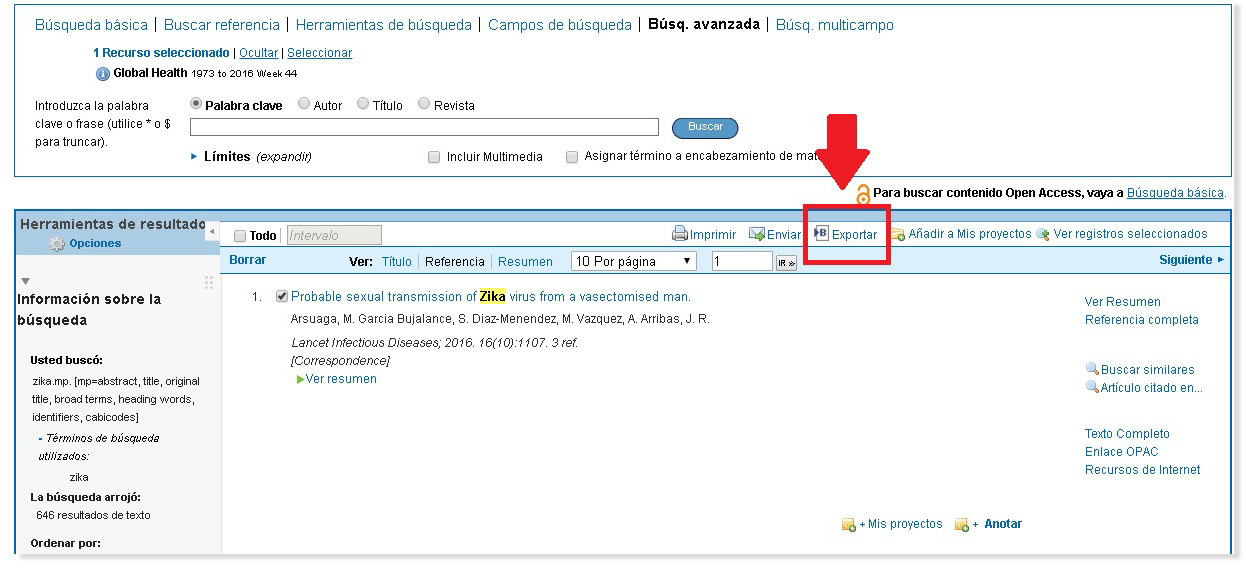Switch view to Resumen
This screenshot has height=568, width=1246.
[x=525, y=262]
